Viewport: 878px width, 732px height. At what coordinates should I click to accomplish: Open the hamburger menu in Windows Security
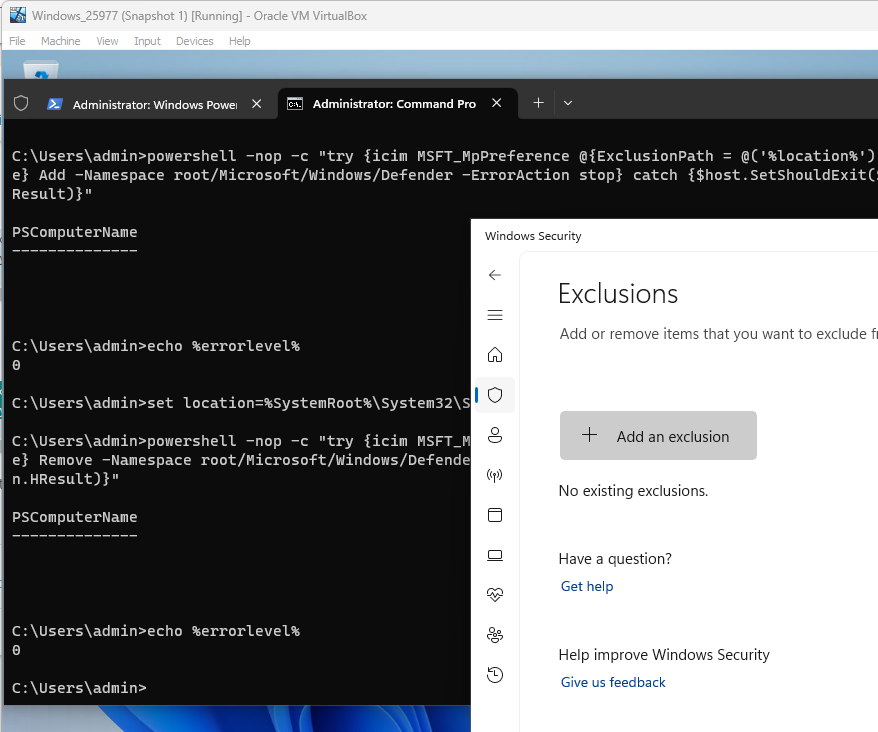[494, 315]
